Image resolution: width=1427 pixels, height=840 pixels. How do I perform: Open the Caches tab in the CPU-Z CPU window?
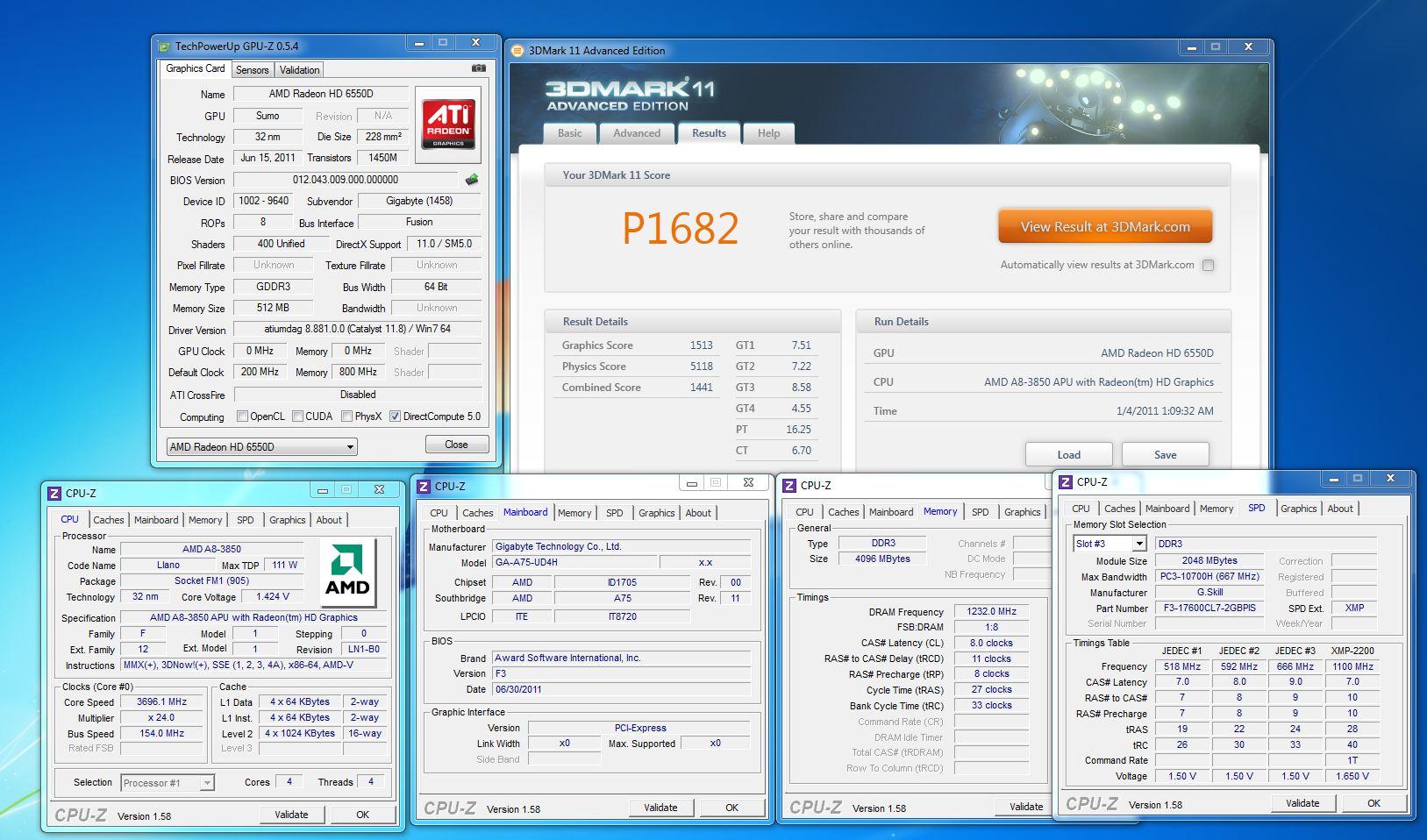(109, 520)
